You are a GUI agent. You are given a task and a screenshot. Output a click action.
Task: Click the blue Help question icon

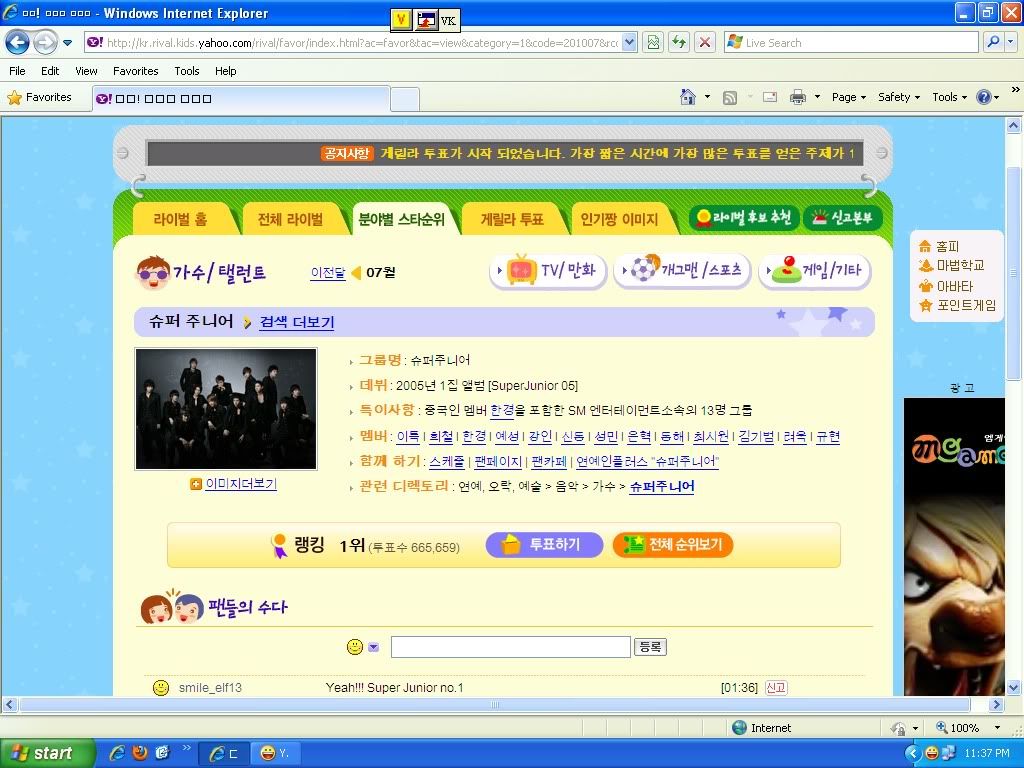pyautogui.click(x=984, y=97)
